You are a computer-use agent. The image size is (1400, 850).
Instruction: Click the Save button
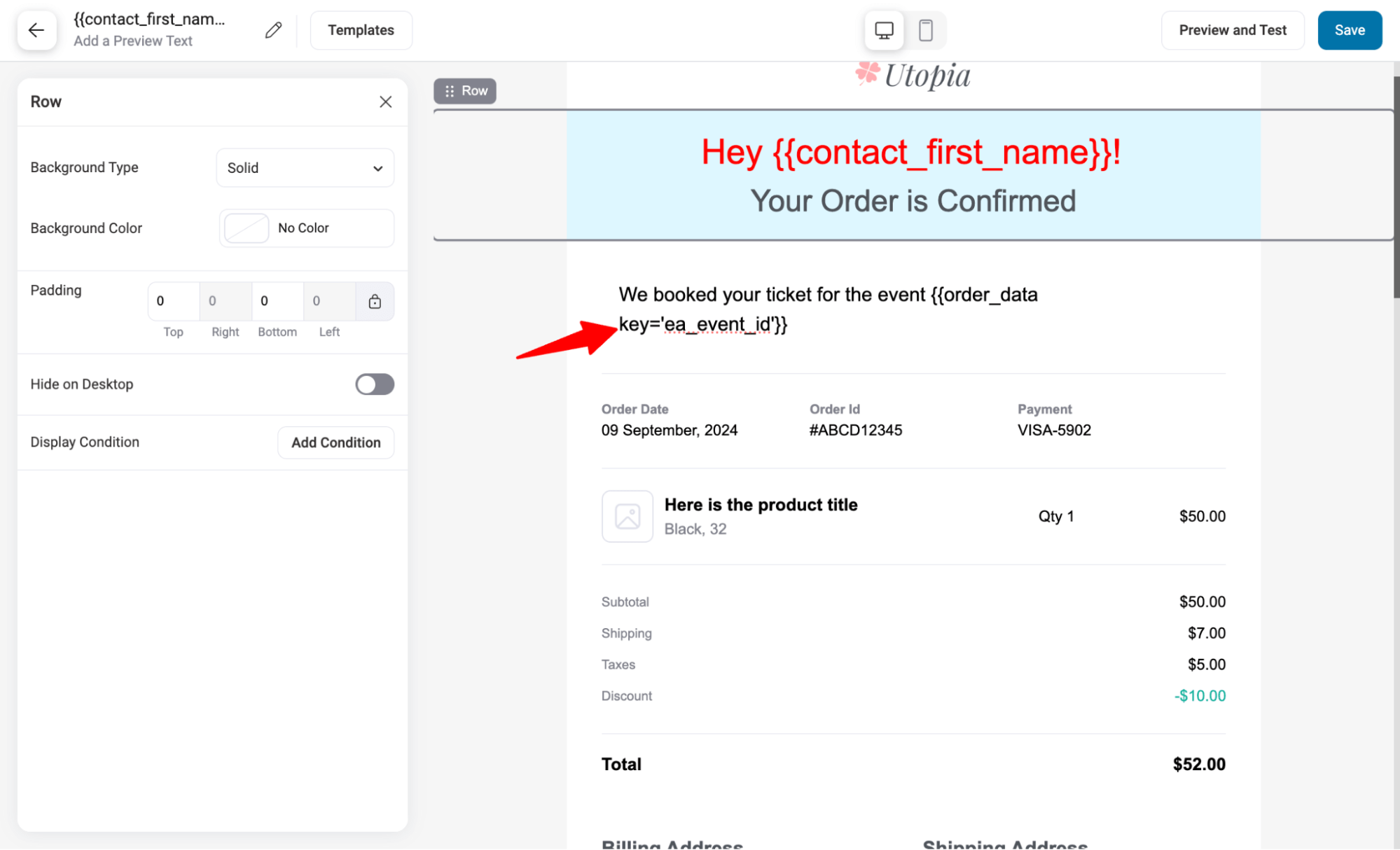(x=1350, y=30)
